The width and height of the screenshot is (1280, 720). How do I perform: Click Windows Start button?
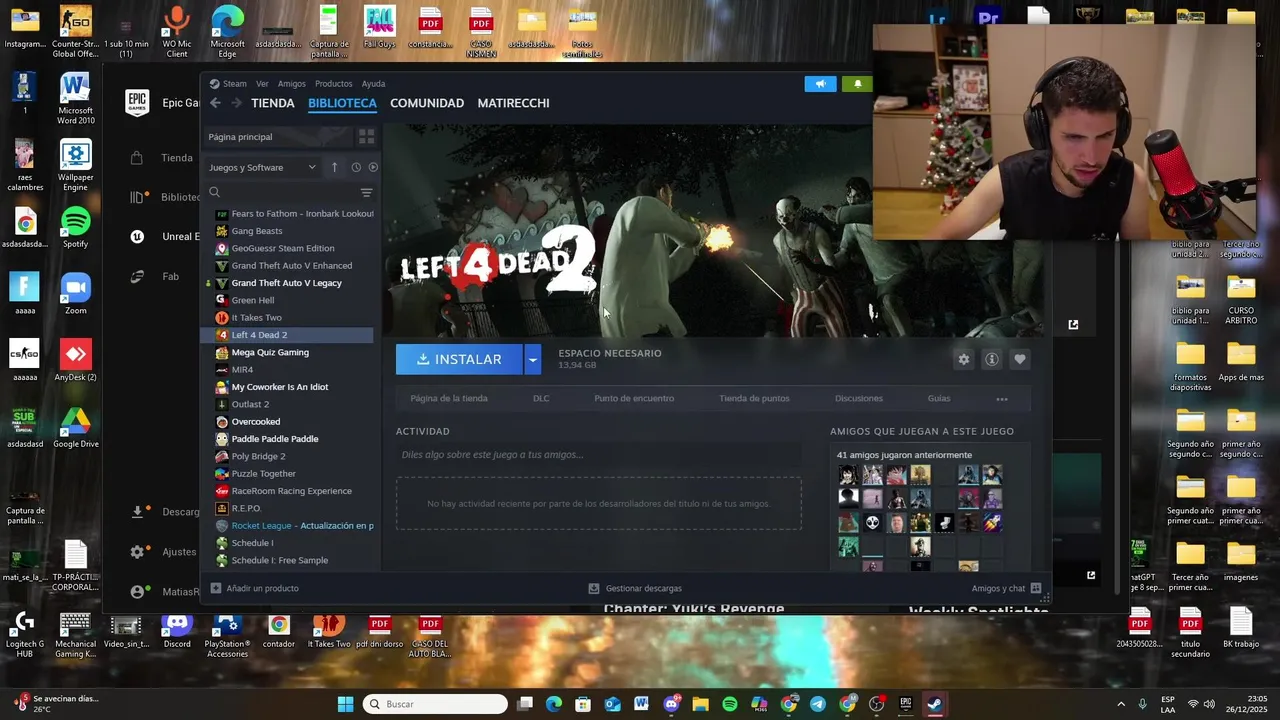coord(345,704)
